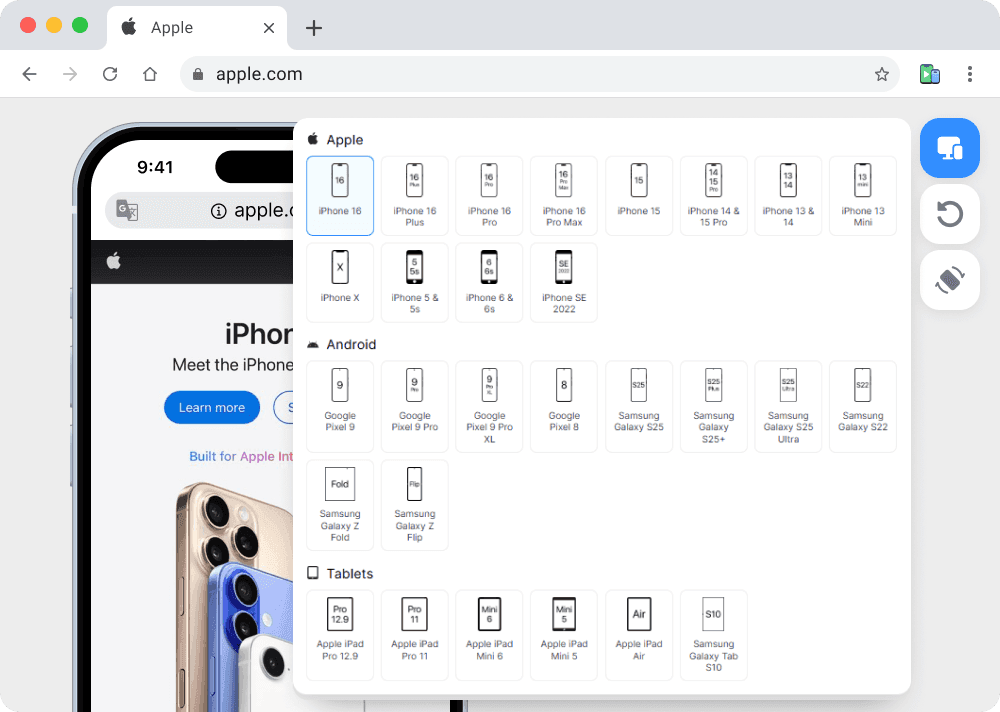The width and height of the screenshot is (1000, 712).
Task: Select the Apple iPad Air device
Action: click(638, 635)
